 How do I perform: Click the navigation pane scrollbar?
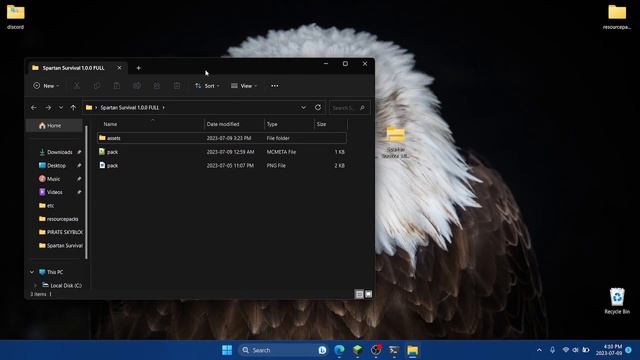(x=86, y=192)
